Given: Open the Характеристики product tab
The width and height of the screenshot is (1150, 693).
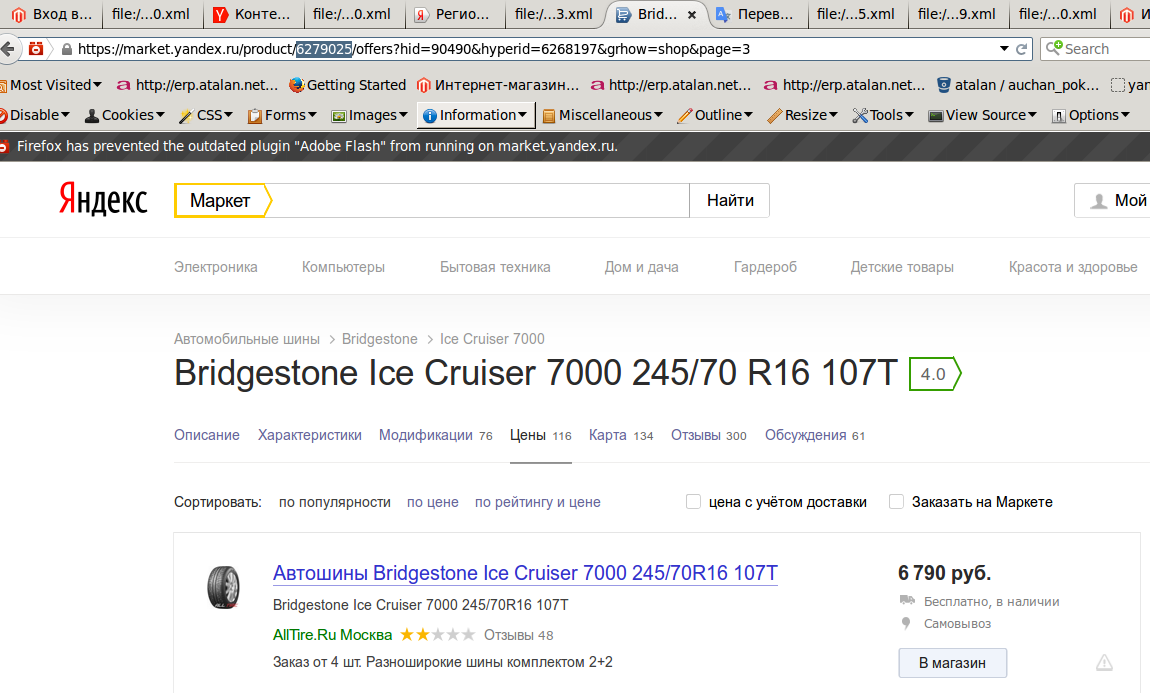Looking at the screenshot, I should pyautogui.click(x=310, y=435).
